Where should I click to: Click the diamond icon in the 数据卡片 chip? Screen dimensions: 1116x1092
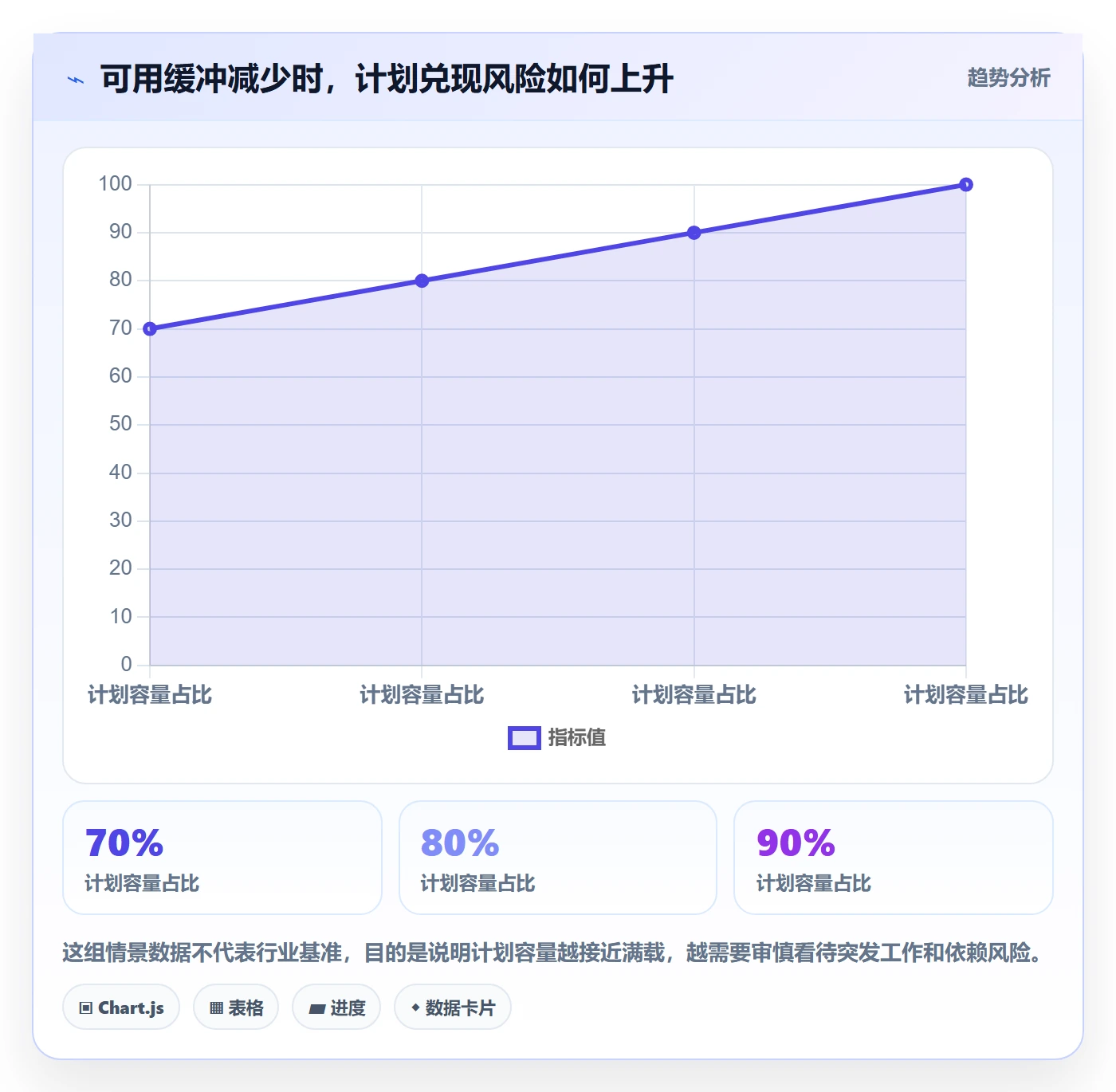tap(415, 1008)
